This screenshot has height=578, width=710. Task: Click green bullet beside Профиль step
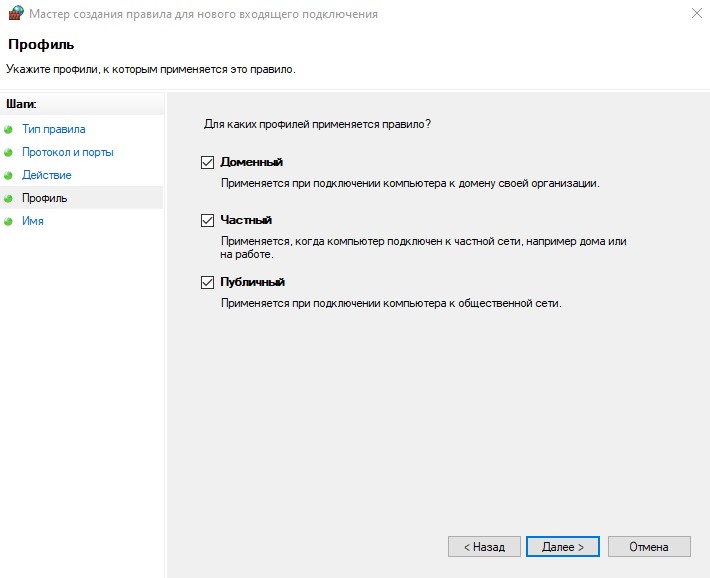pos(9,199)
